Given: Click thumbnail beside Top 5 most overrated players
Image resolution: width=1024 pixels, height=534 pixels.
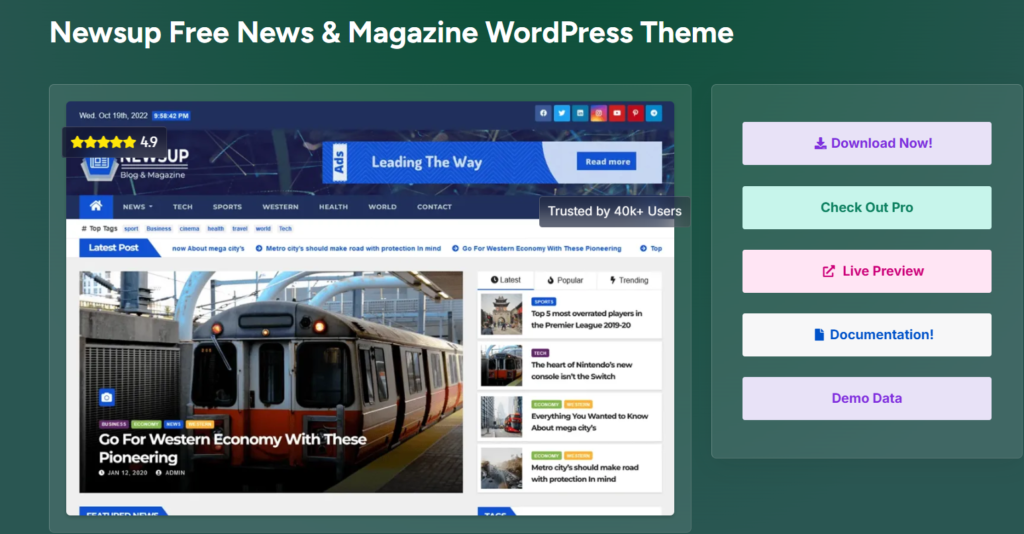Looking at the screenshot, I should tap(502, 314).
